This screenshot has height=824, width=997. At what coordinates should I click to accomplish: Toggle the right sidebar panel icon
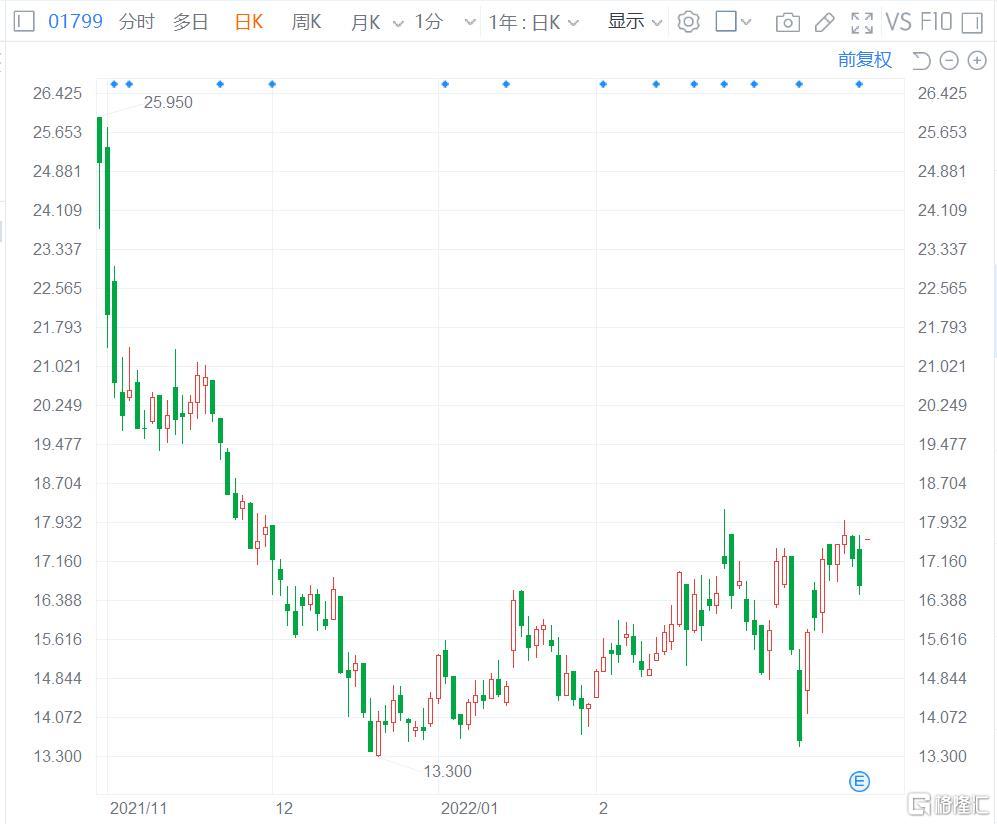(x=971, y=21)
